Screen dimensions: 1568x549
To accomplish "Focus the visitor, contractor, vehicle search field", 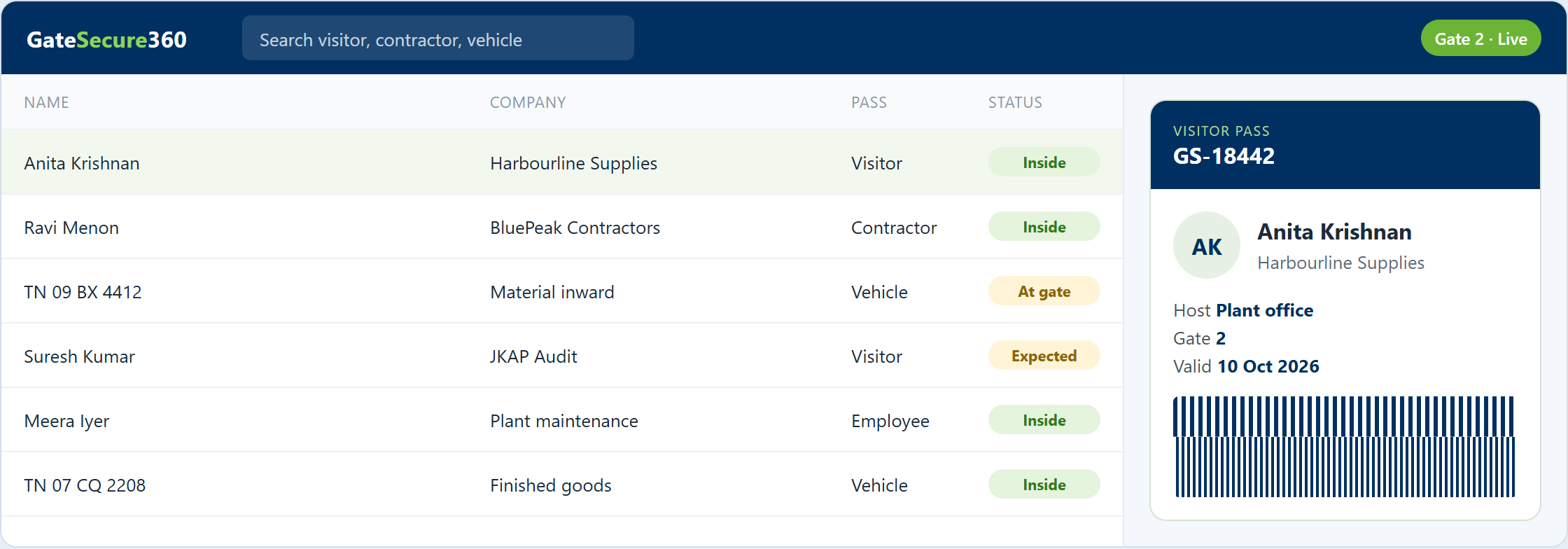I will [438, 39].
